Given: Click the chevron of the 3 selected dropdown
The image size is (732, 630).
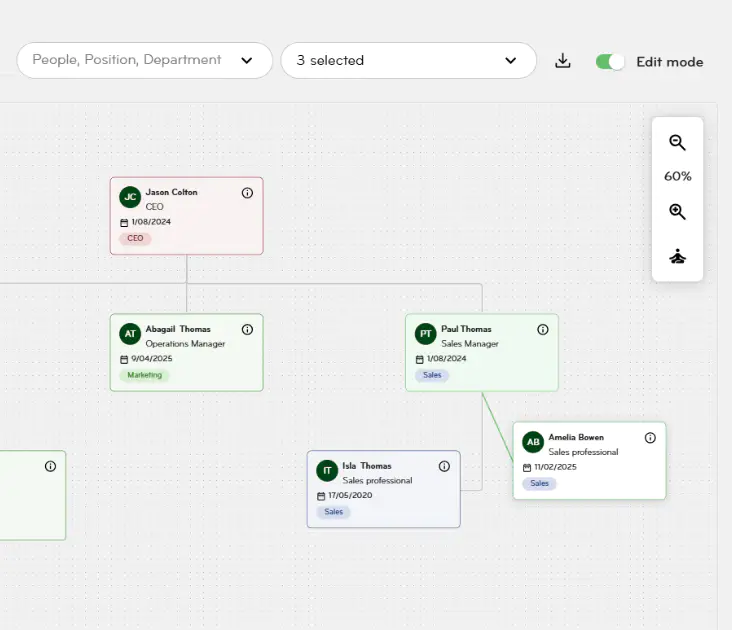Looking at the screenshot, I should 512,60.
